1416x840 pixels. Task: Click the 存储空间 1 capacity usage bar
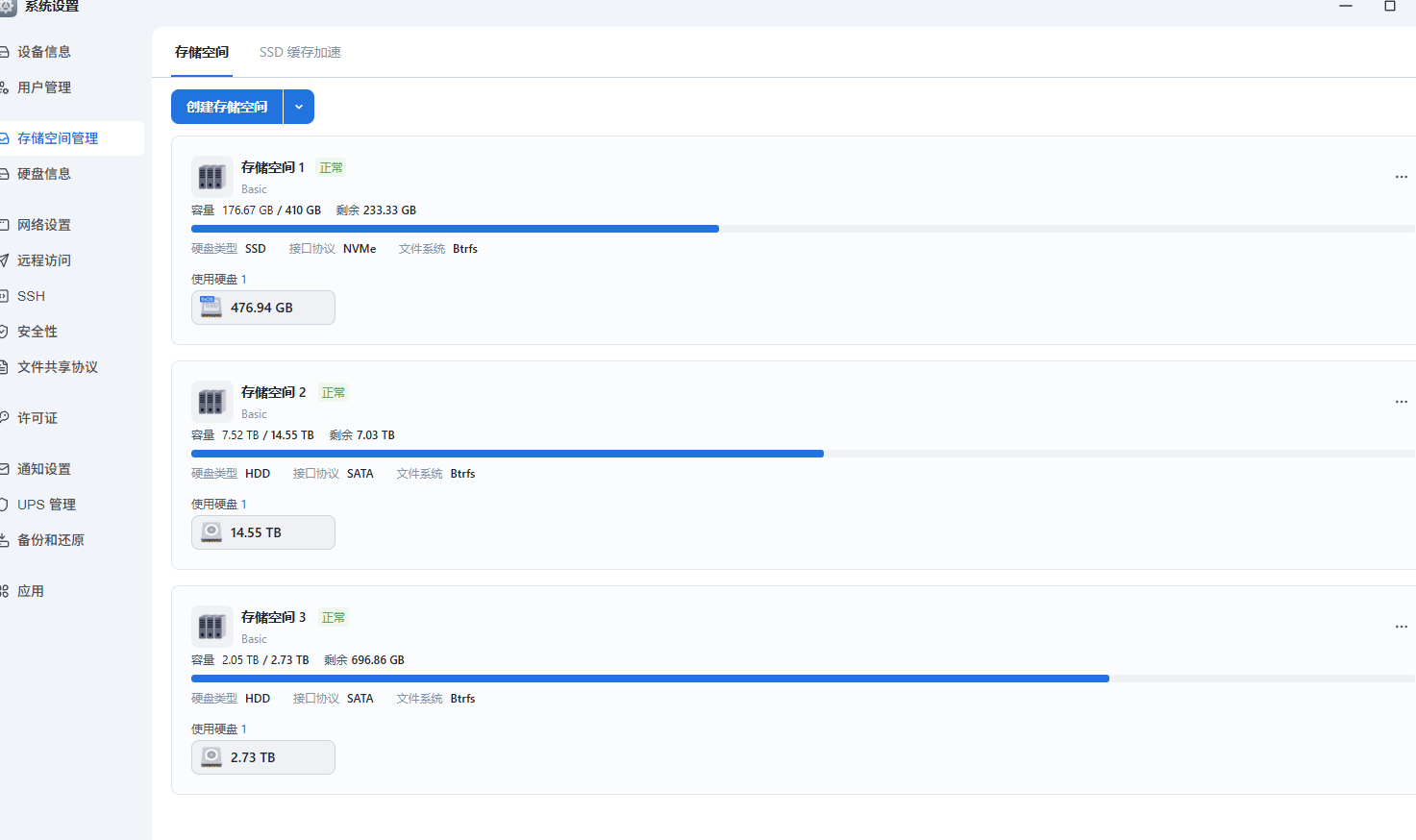coord(802,229)
